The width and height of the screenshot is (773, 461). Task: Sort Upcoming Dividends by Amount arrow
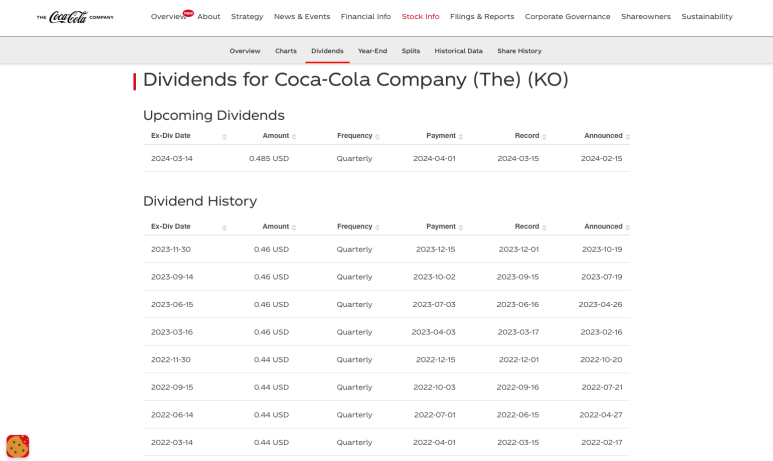click(x=294, y=137)
